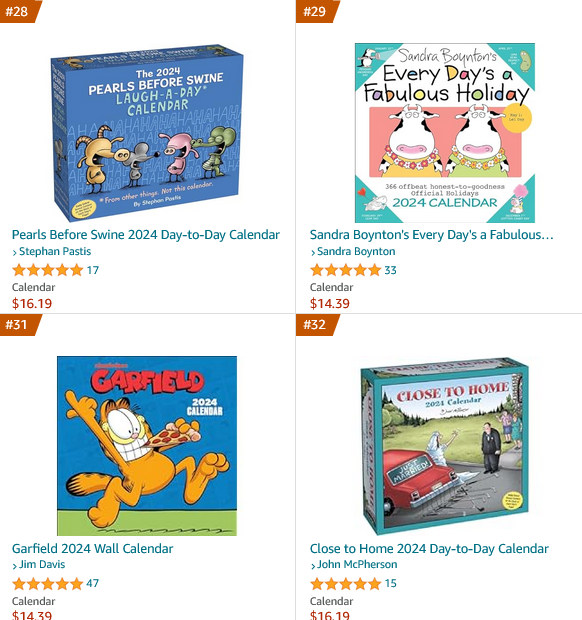The height and width of the screenshot is (620, 582).
Task: View star rating for Garfield calendar
Action: [x=47, y=583]
